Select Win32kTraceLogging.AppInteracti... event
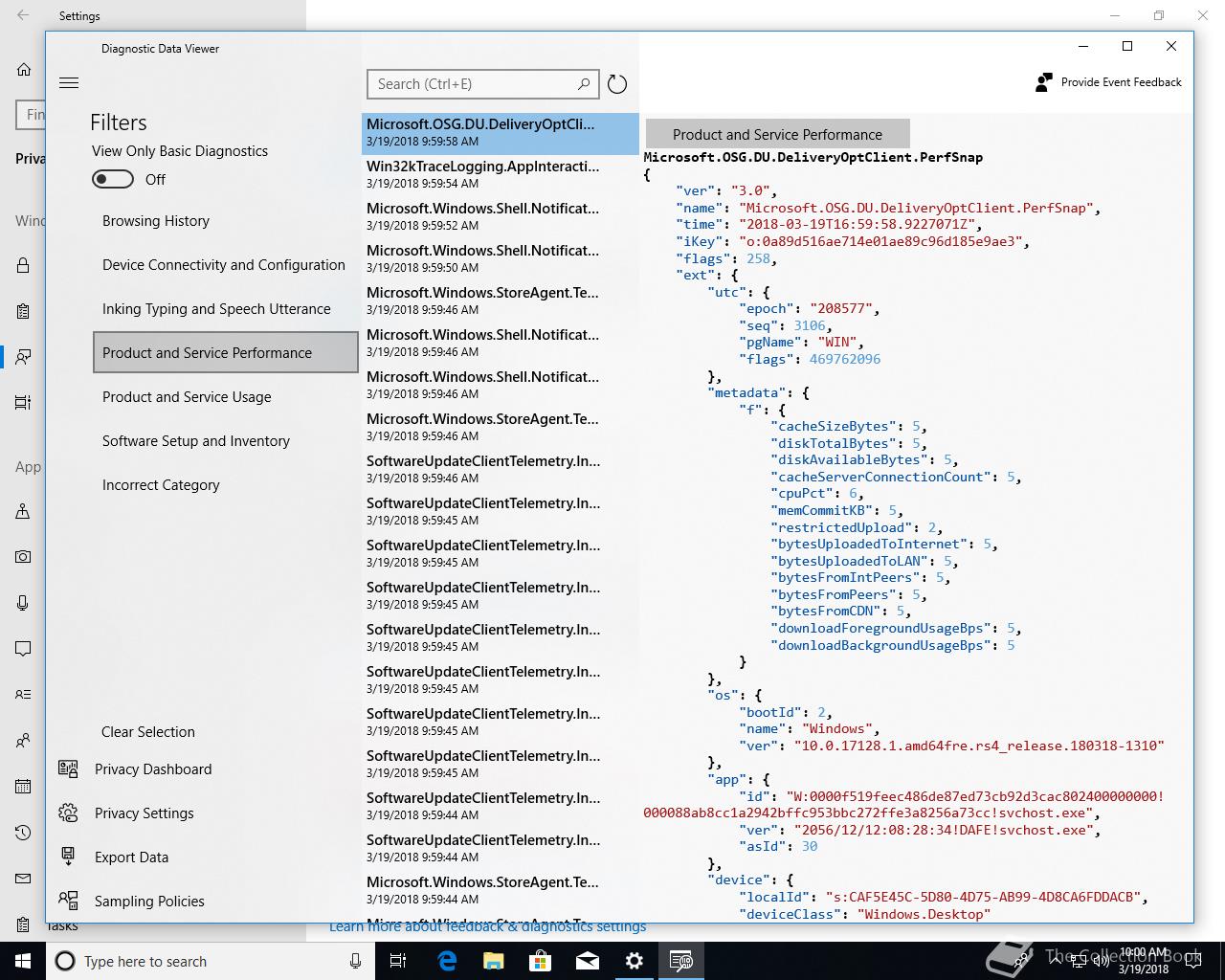Image resolution: width=1225 pixels, height=980 pixels. tap(500, 174)
